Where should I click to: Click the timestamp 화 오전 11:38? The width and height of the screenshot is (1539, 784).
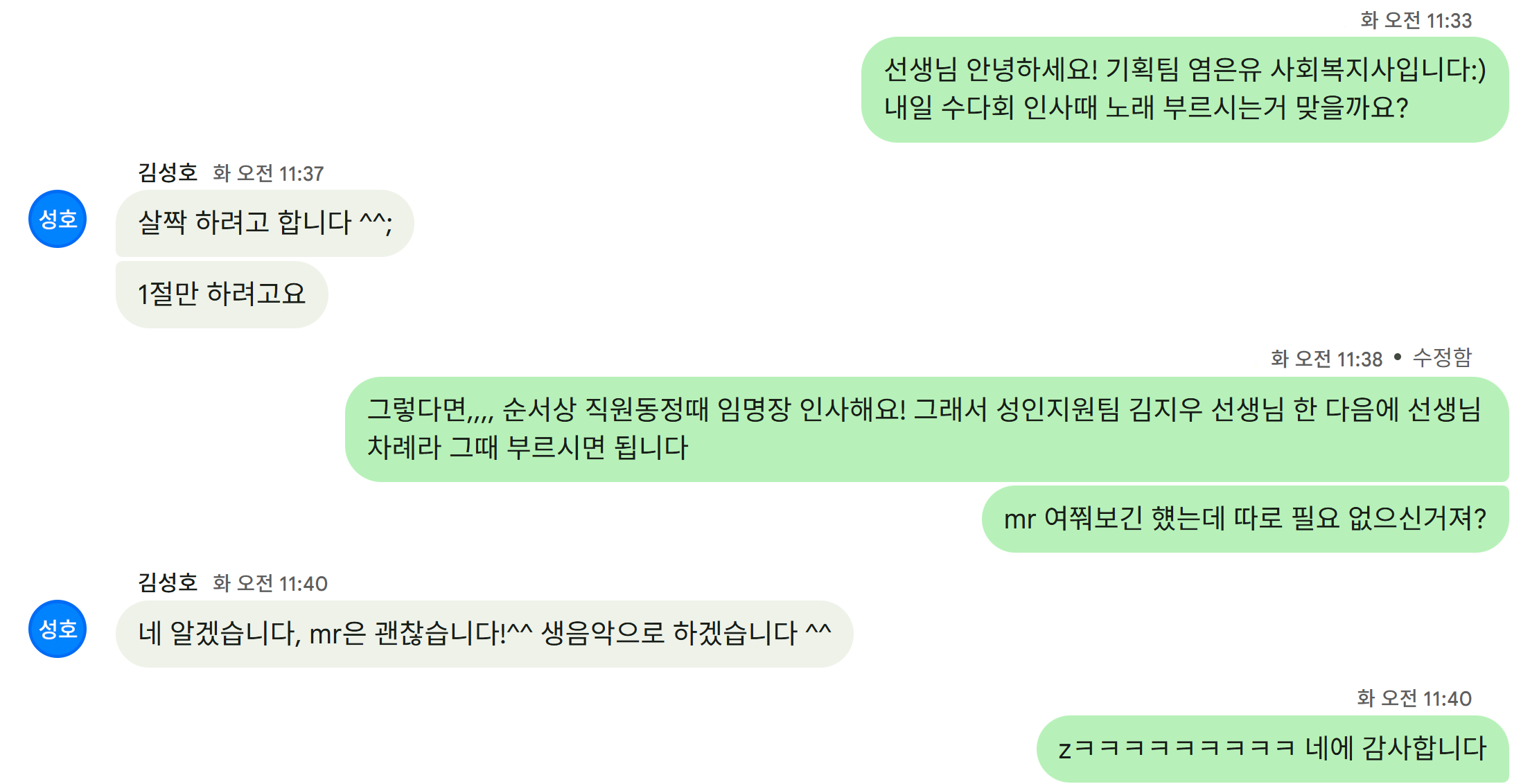pyautogui.click(x=1326, y=358)
